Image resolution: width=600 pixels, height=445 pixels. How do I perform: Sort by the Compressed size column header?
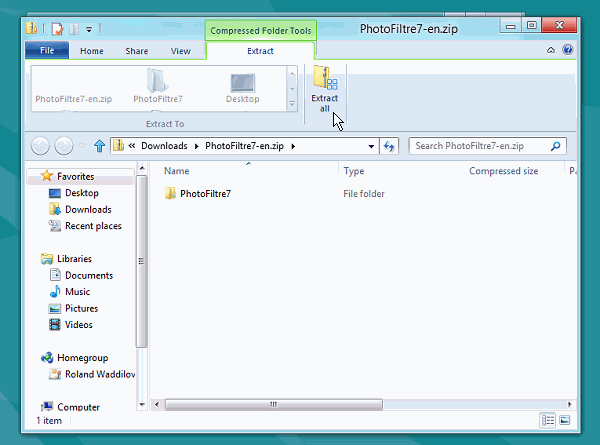pyautogui.click(x=504, y=171)
